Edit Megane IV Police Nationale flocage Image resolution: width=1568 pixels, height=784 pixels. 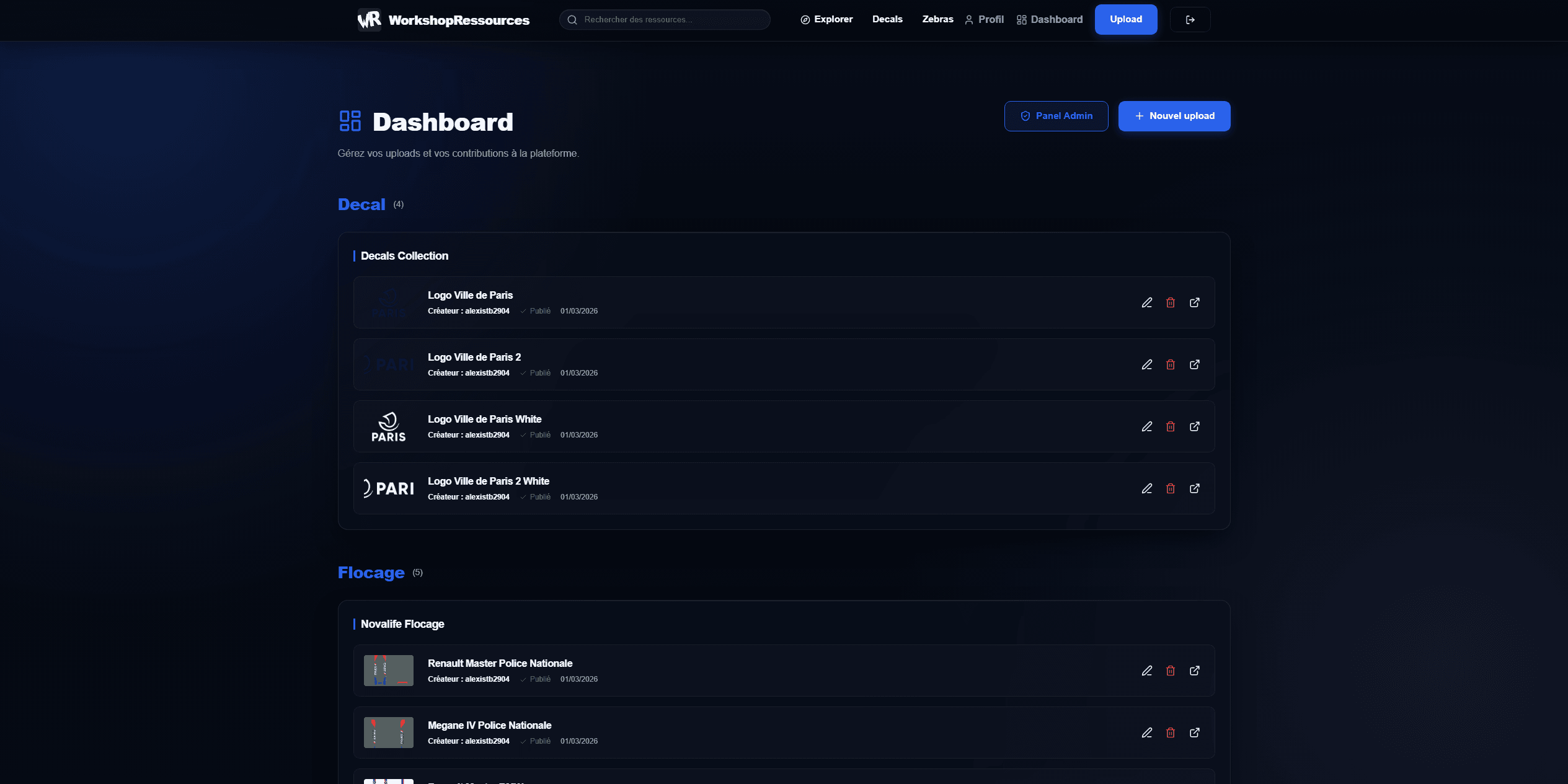pos(1147,733)
